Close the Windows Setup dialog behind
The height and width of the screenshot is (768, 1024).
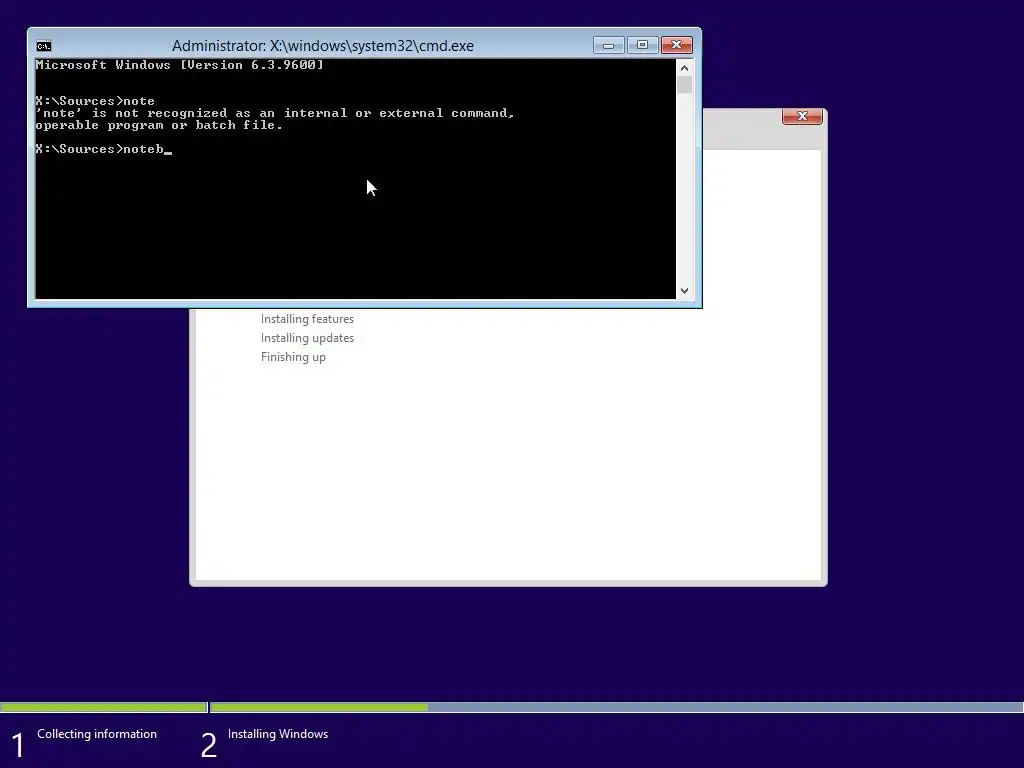[802, 116]
